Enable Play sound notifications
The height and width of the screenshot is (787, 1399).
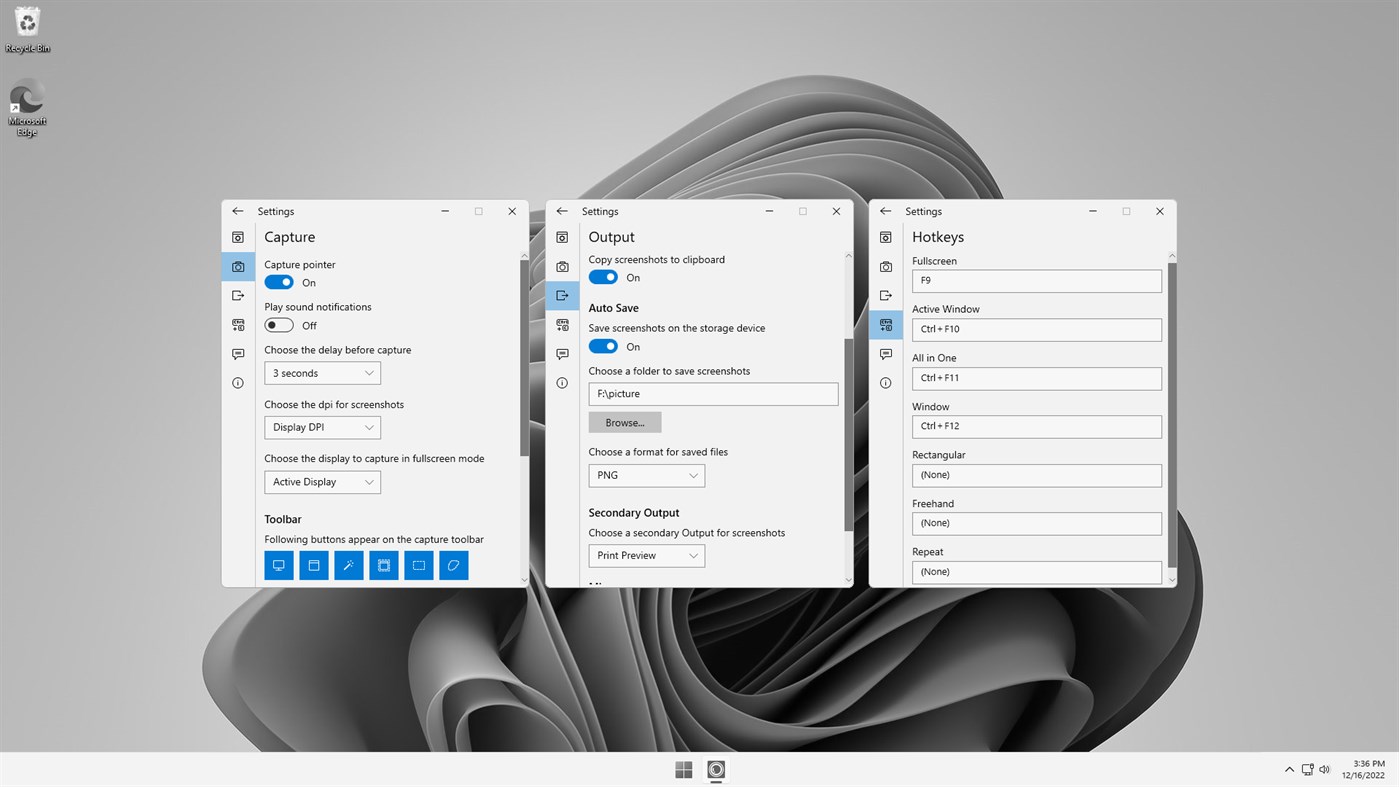tap(278, 324)
